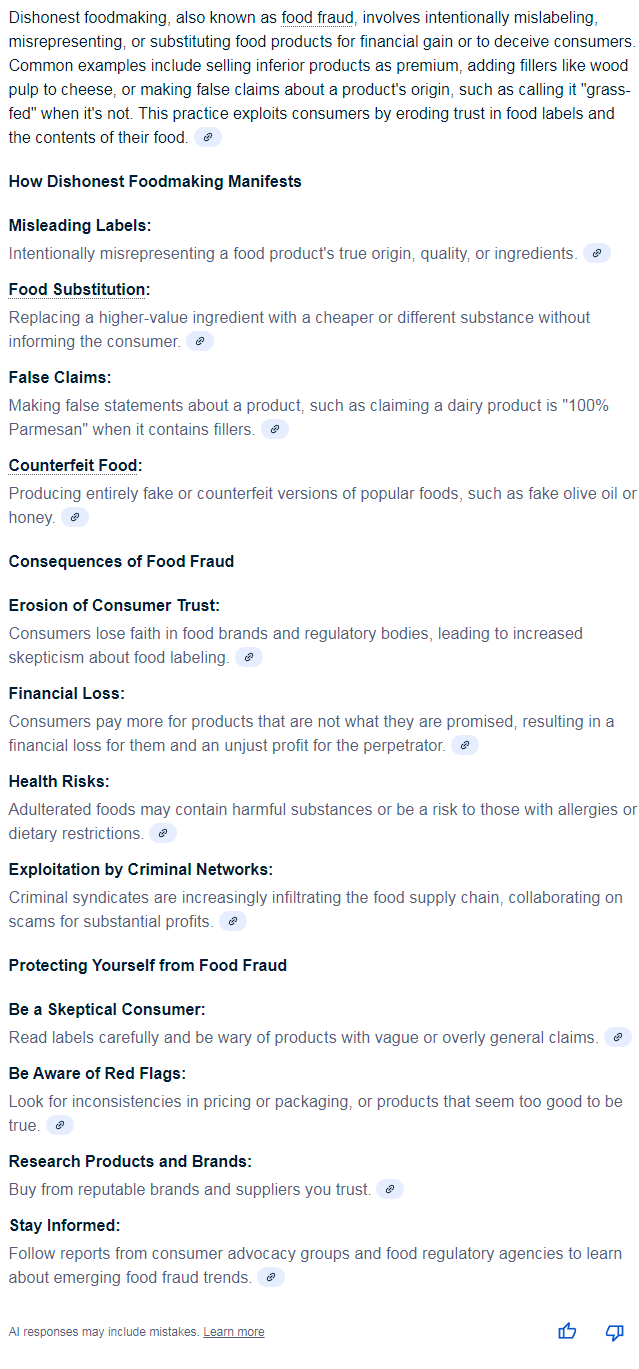The height and width of the screenshot is (1369, 639).
Task: Open source link icon after Skeptical Consumer advice
Action: pyautogui.click(x=618, y=1038)
